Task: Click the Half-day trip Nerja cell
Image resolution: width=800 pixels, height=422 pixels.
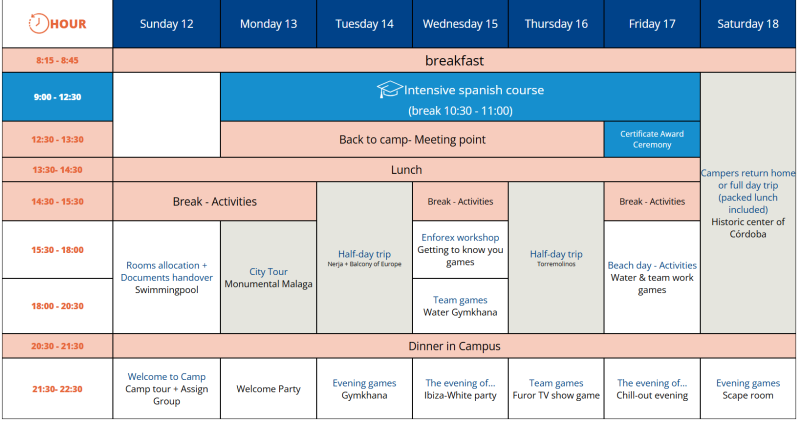Action: point(364,258)
